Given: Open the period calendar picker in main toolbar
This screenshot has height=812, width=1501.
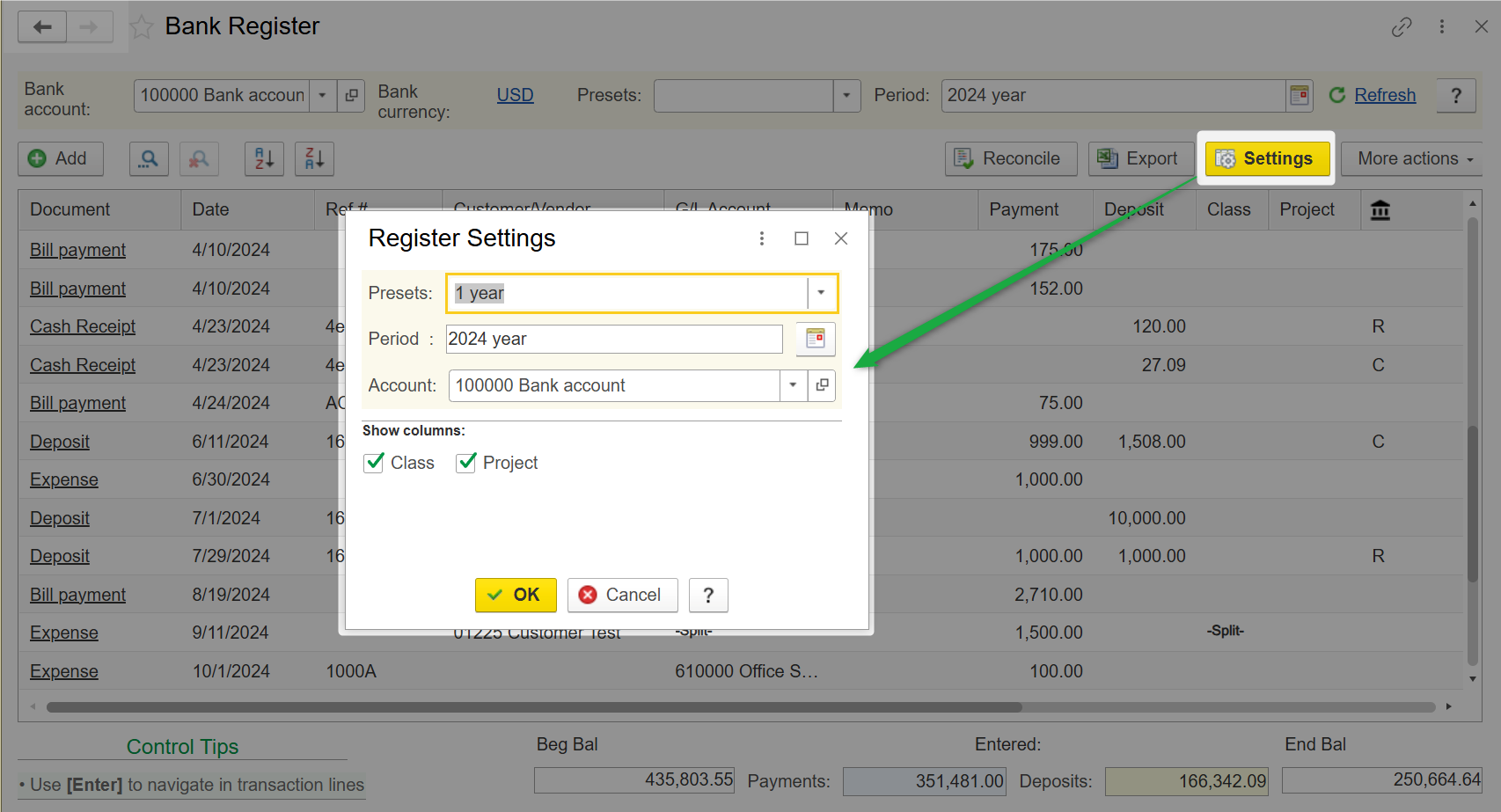Looking at the screenshot, I should 1300,95.
